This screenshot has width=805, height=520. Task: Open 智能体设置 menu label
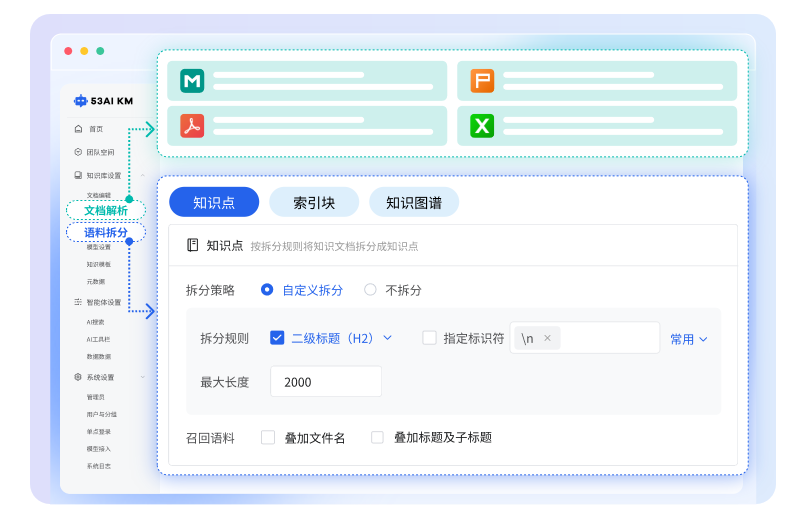coord(104,302)
